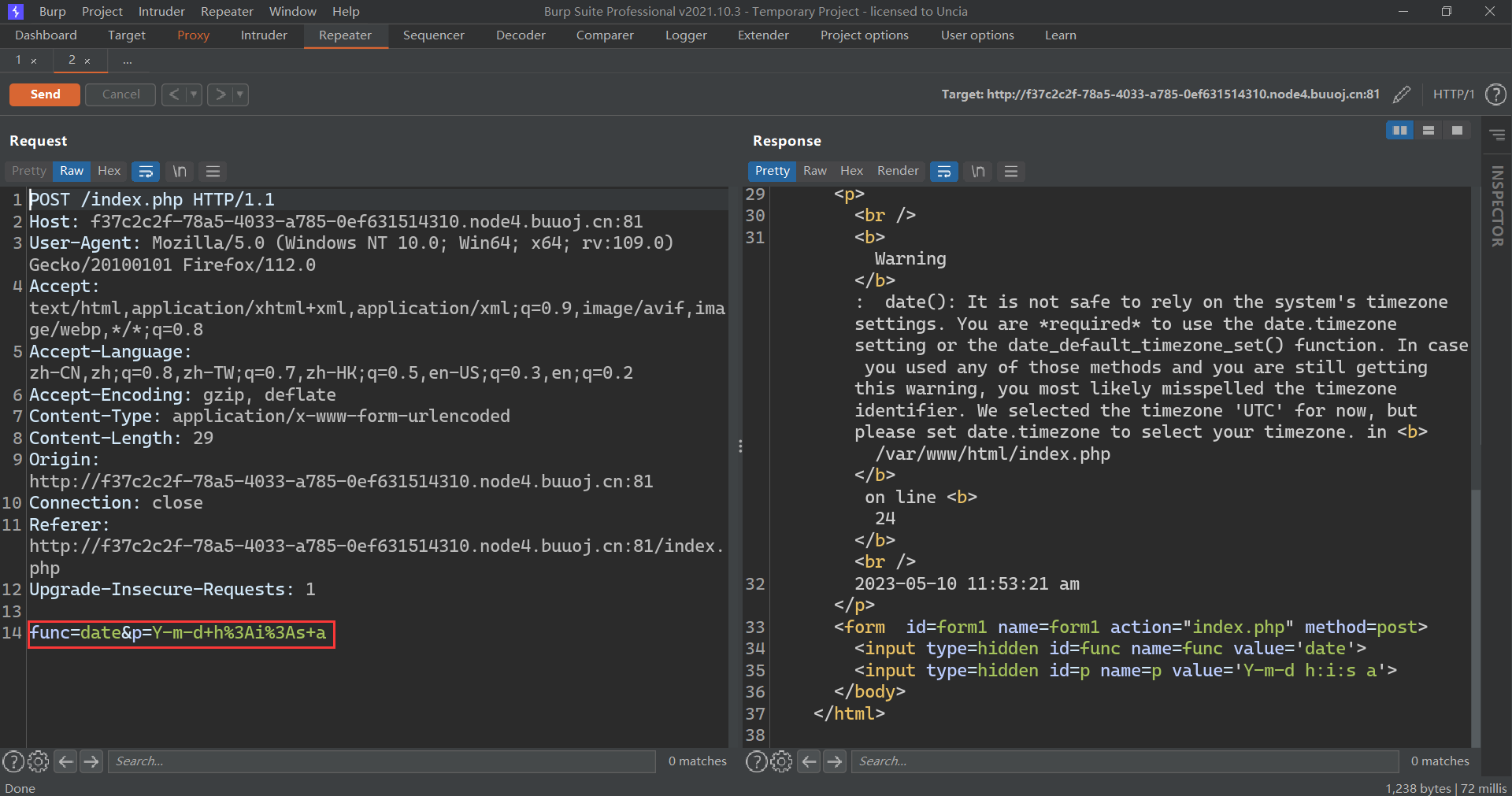This screenshot has width=1512, height=796.
Task: Switch to Proxy tab
Action: pyautogui.click(x=193, y=35)
